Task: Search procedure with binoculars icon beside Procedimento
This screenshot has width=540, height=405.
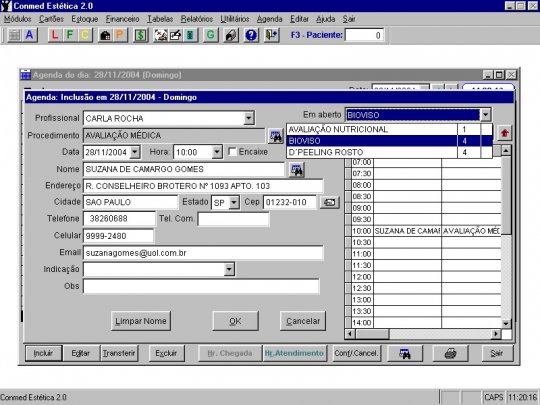Action: (x=276, y=136)
